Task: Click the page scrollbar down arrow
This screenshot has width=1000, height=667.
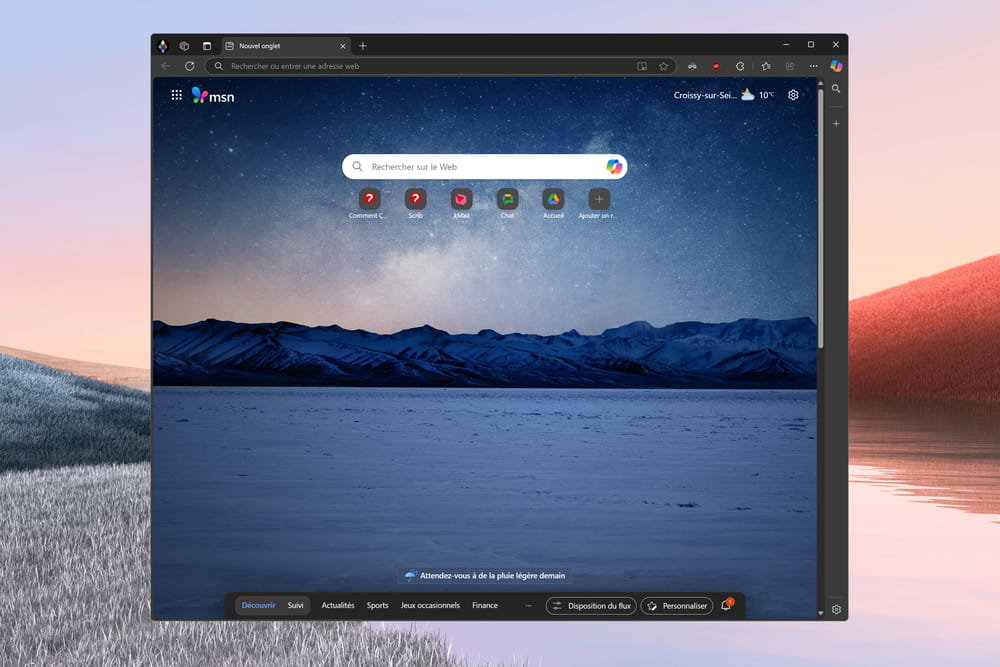Action: pyautogui.click(x=821, y=613)
